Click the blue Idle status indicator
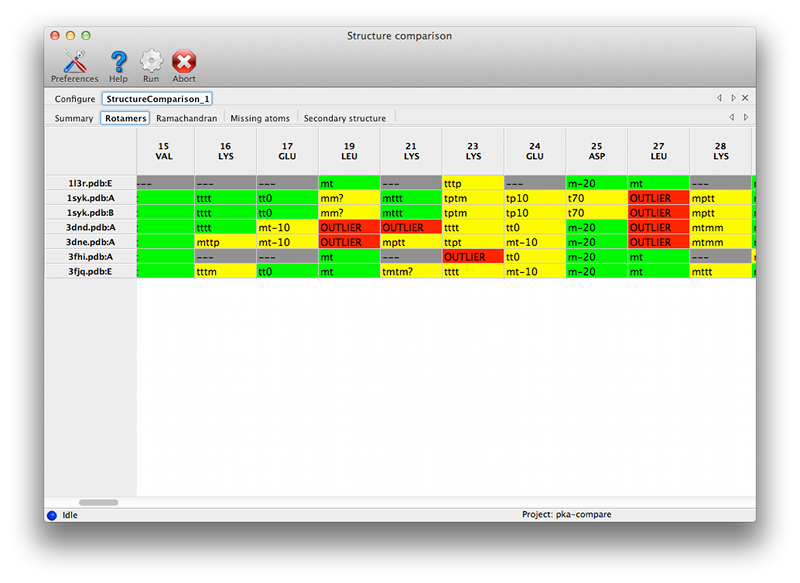The image size is (800, 583). tap(52, 515)
